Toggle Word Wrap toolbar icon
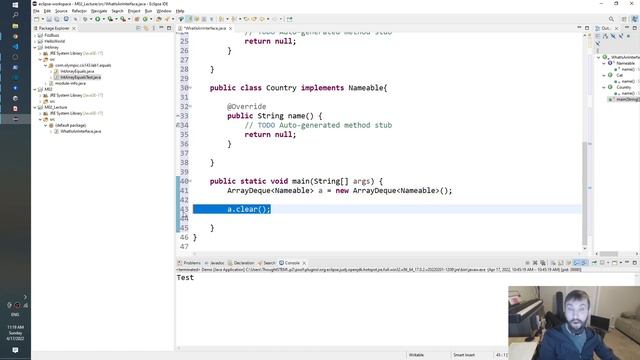Screen dimensions: 640x360 click(196, 19)
